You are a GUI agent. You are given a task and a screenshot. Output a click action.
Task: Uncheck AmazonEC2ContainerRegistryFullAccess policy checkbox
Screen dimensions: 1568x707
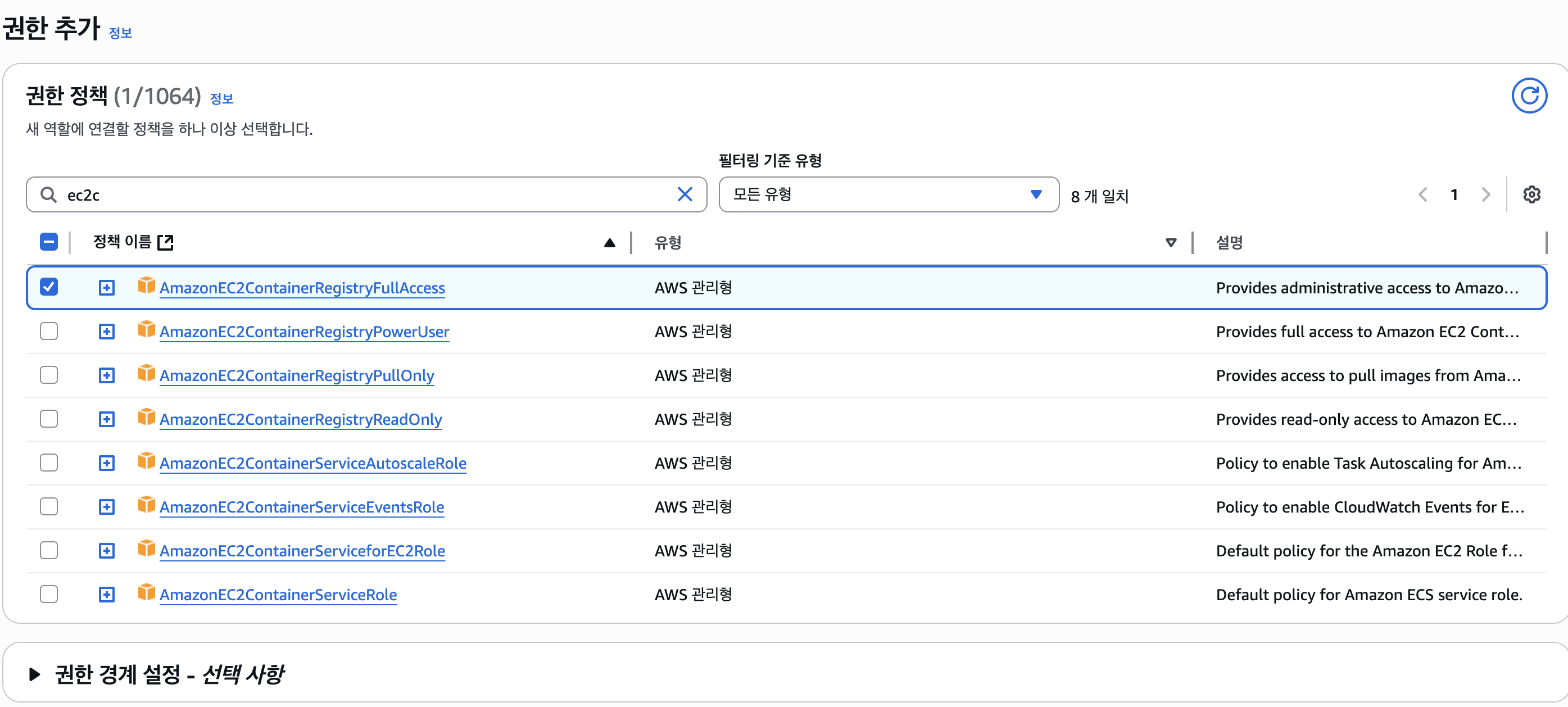(x=49, y=287)
